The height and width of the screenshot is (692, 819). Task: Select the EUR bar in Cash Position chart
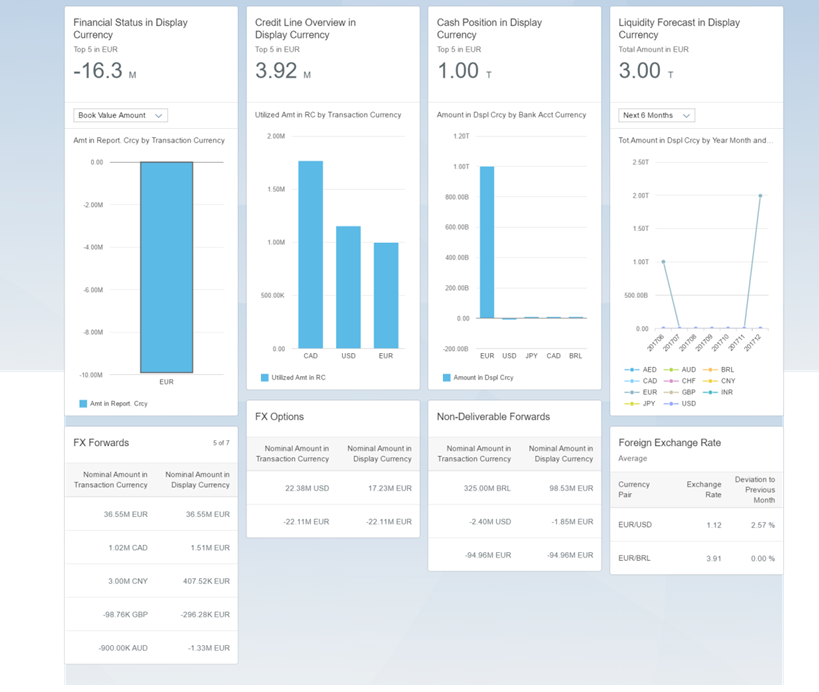487,242
